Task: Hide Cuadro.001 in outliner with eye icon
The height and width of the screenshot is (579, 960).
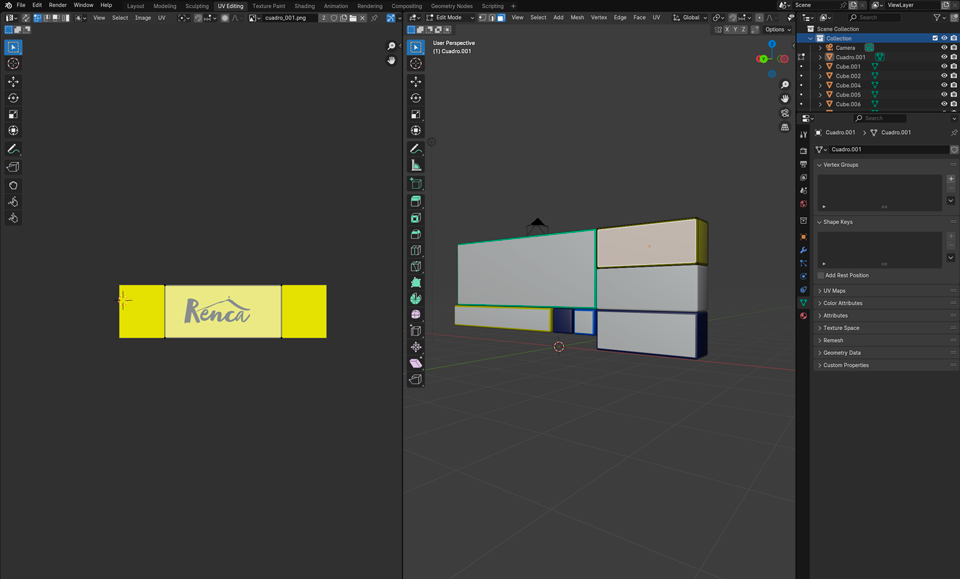Action: [944, 57]
